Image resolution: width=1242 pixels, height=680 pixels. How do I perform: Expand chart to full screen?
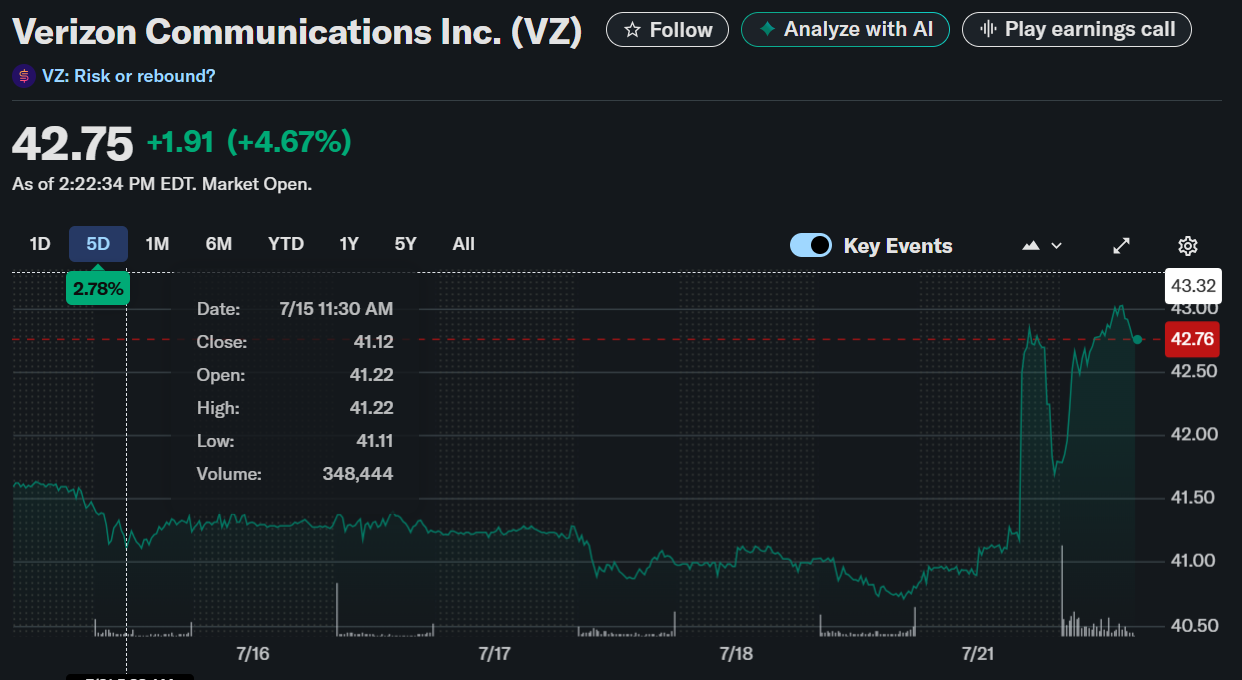pyautogui.click(x=1122, y=246)
